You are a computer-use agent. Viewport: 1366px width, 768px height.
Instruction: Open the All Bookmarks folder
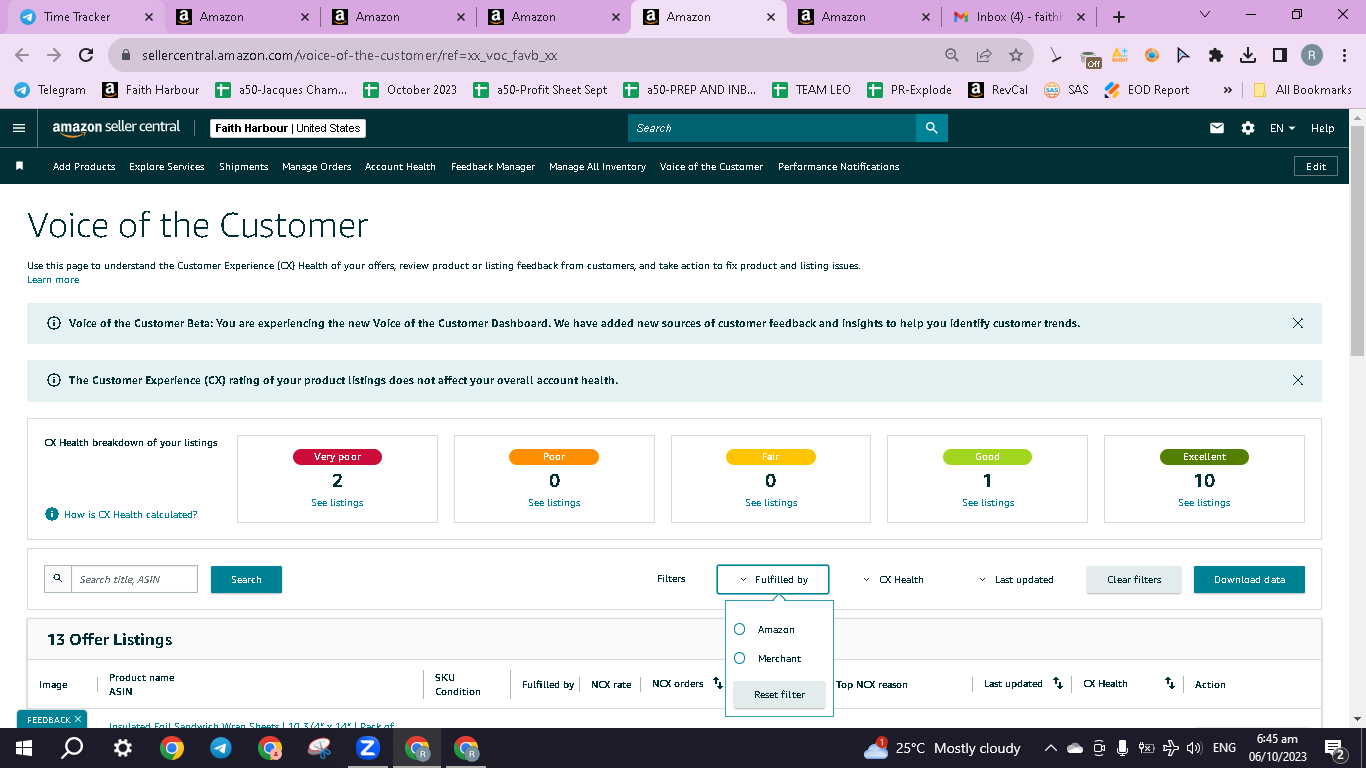pos(1301,89)
